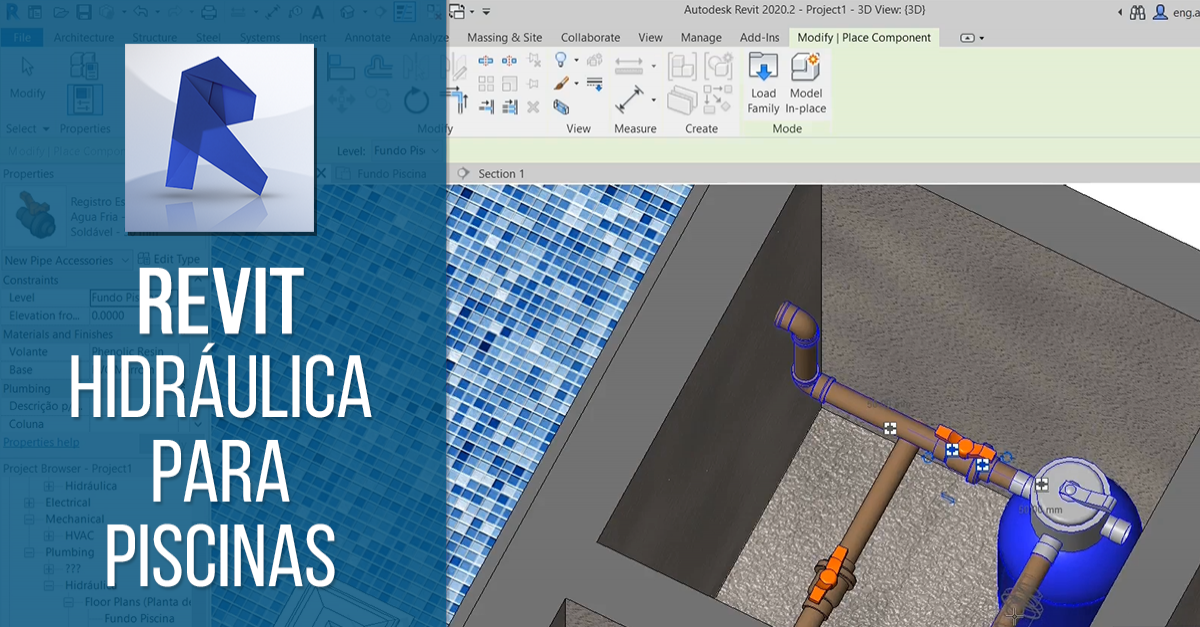
Task: Open the Customize Quick Access Toolbar dropdown
Action: [486, 12]
